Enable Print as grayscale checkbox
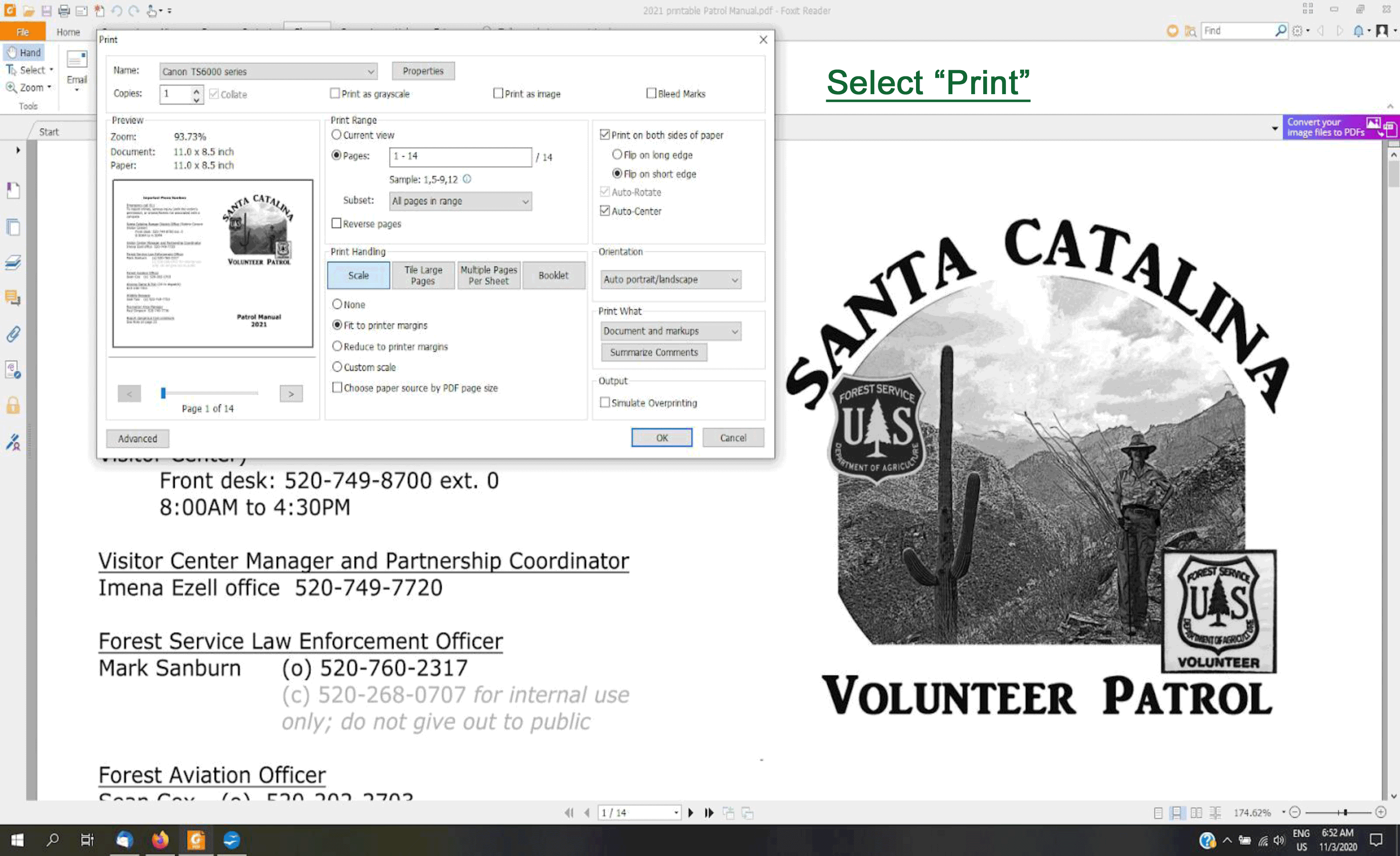The width and height of the screenshot is (1400, 856). point(335,93)
